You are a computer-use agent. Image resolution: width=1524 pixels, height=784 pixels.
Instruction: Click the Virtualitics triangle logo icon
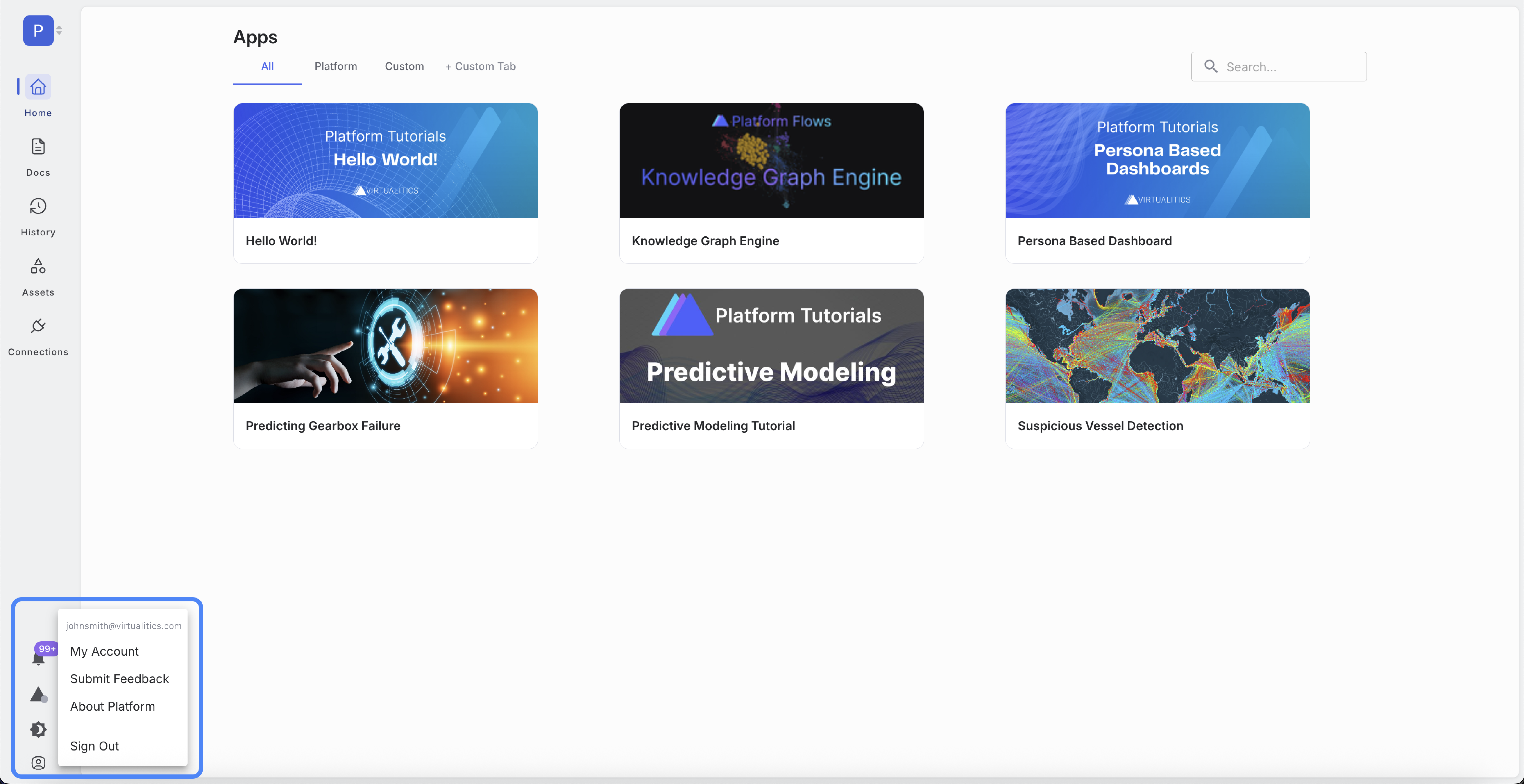[x=38, y=694]
